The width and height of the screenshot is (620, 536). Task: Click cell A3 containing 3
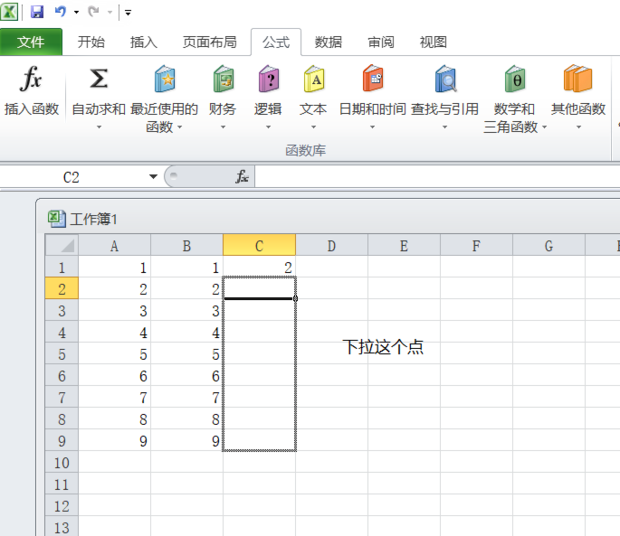coord(114,311)
